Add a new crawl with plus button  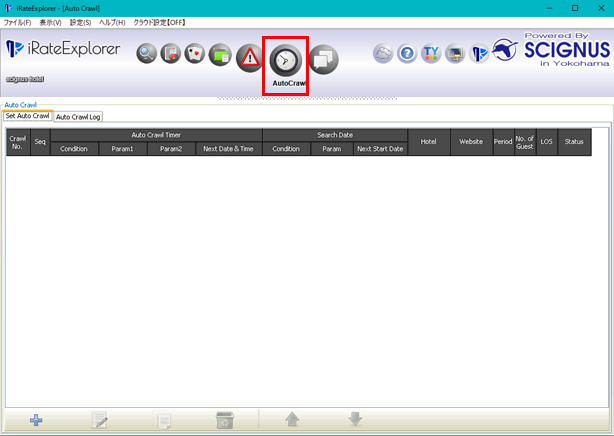tap(36, 420)
